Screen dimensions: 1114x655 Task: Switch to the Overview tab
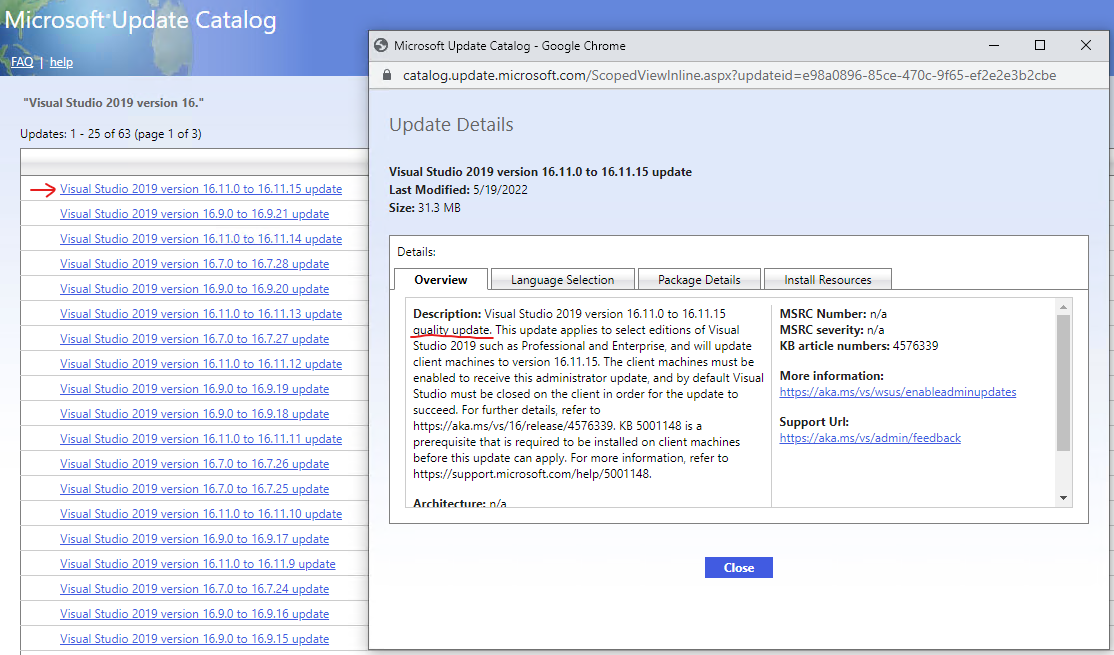tap(440, 280)
